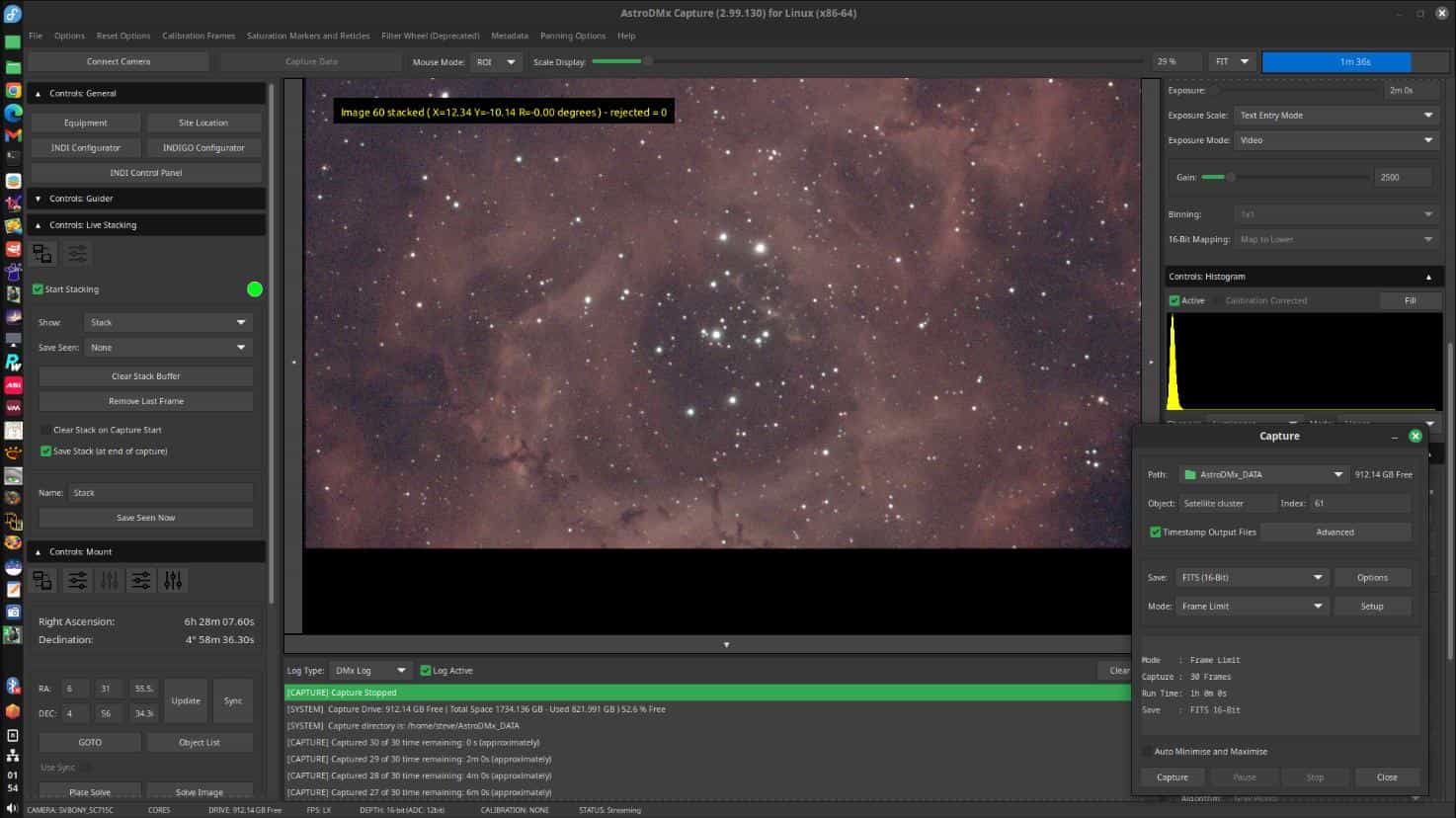The height and width of the screenshot is (818, 1456).
Task: Open the Calibration Frames menu
Action: (x=199, y=36)
